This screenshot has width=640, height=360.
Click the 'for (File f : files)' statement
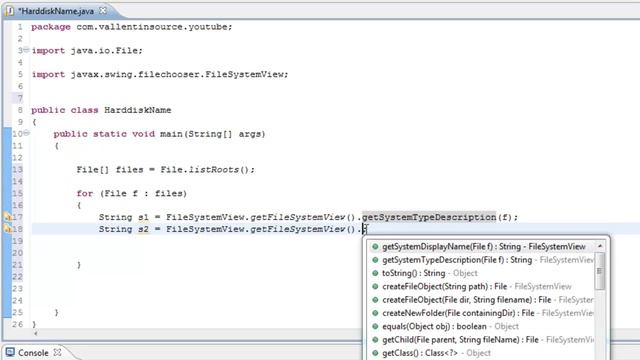[x=131, y=193]
